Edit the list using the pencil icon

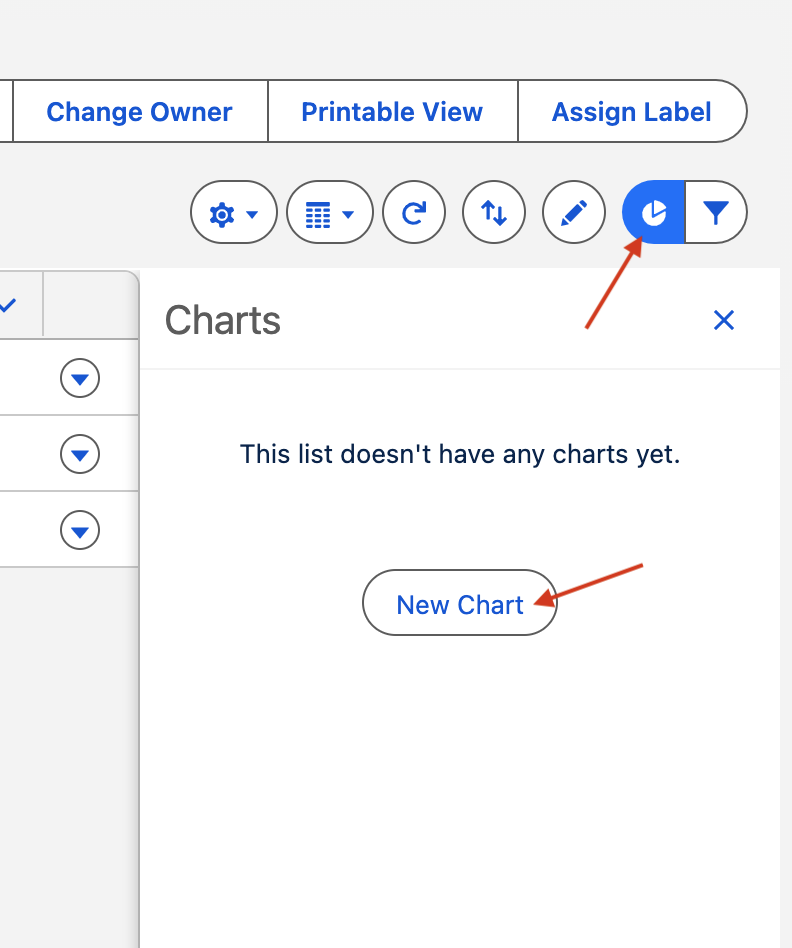574,212
